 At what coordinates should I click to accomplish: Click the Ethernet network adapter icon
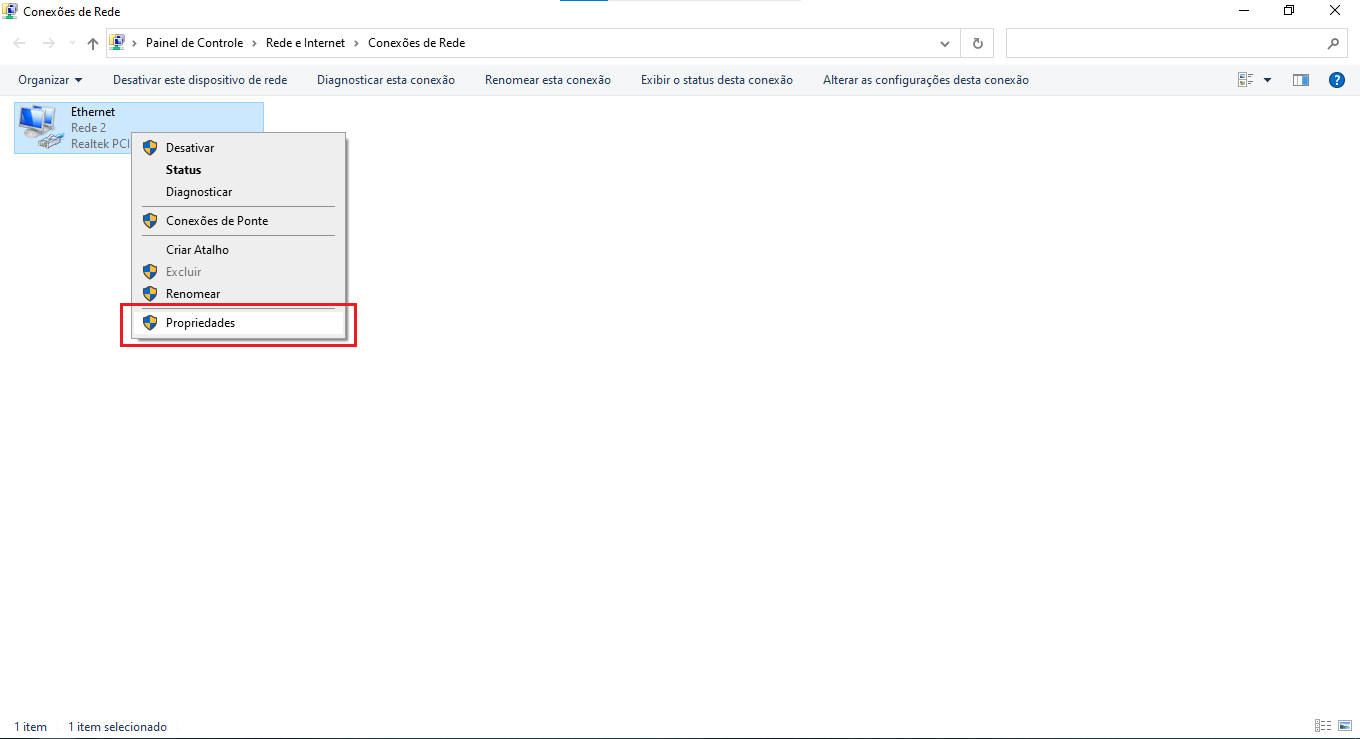tap(40, 127)
